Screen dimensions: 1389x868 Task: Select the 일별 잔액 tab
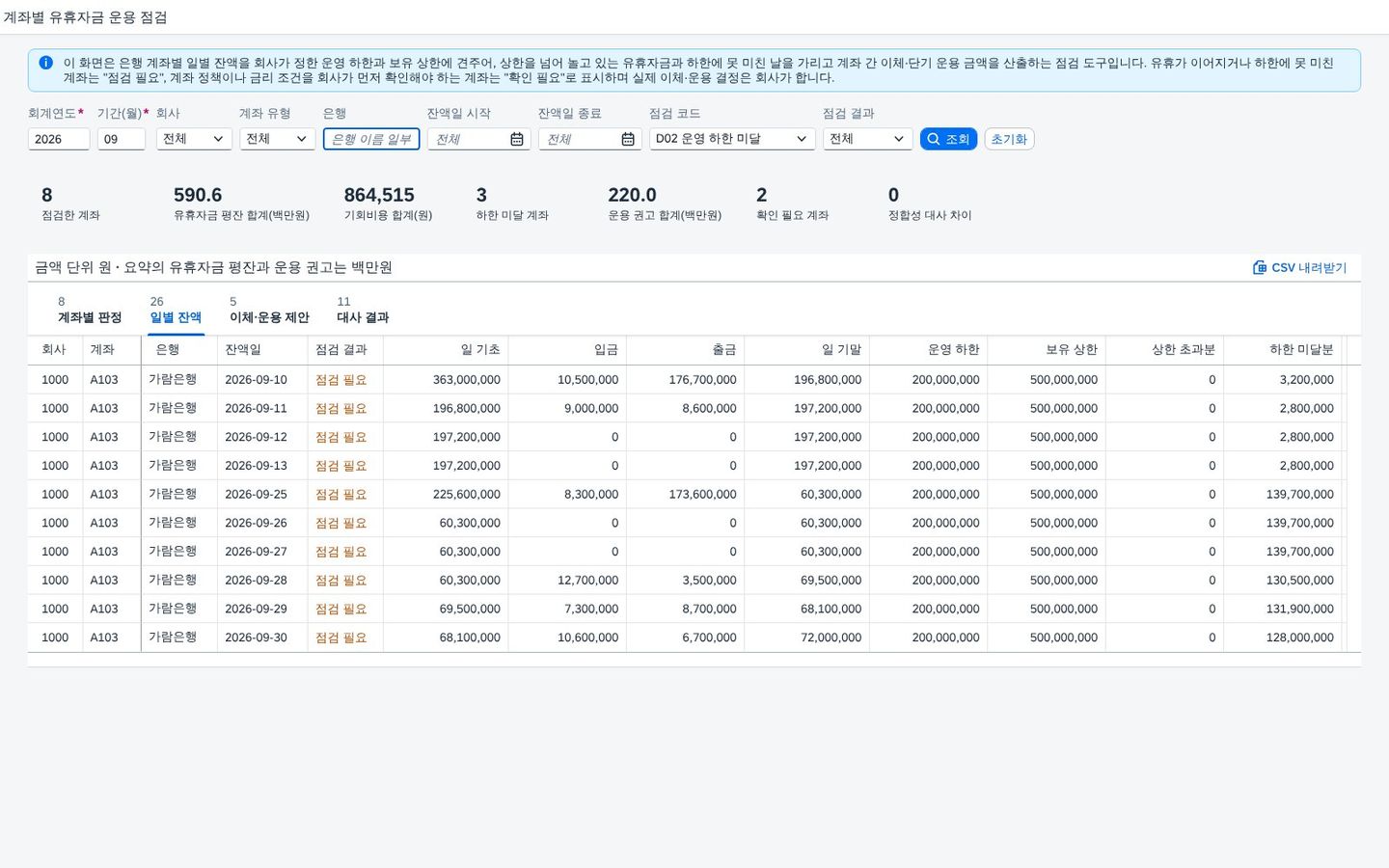(x=176, y=310)
